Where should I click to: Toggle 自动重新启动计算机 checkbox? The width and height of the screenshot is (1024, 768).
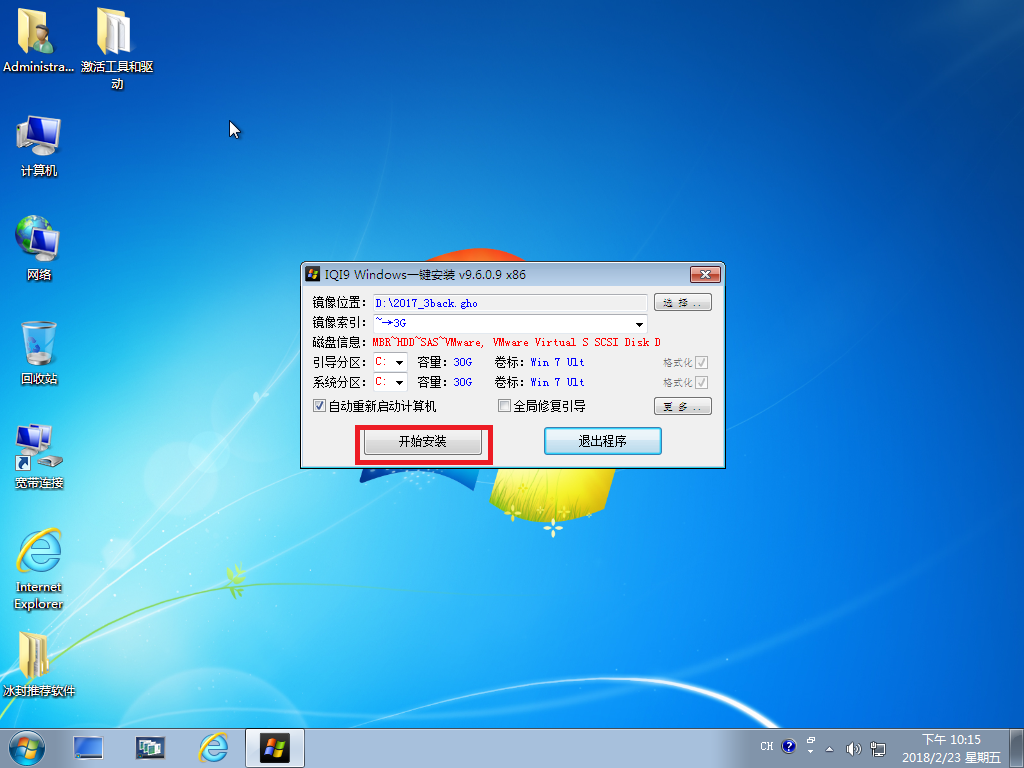(319, 406)
